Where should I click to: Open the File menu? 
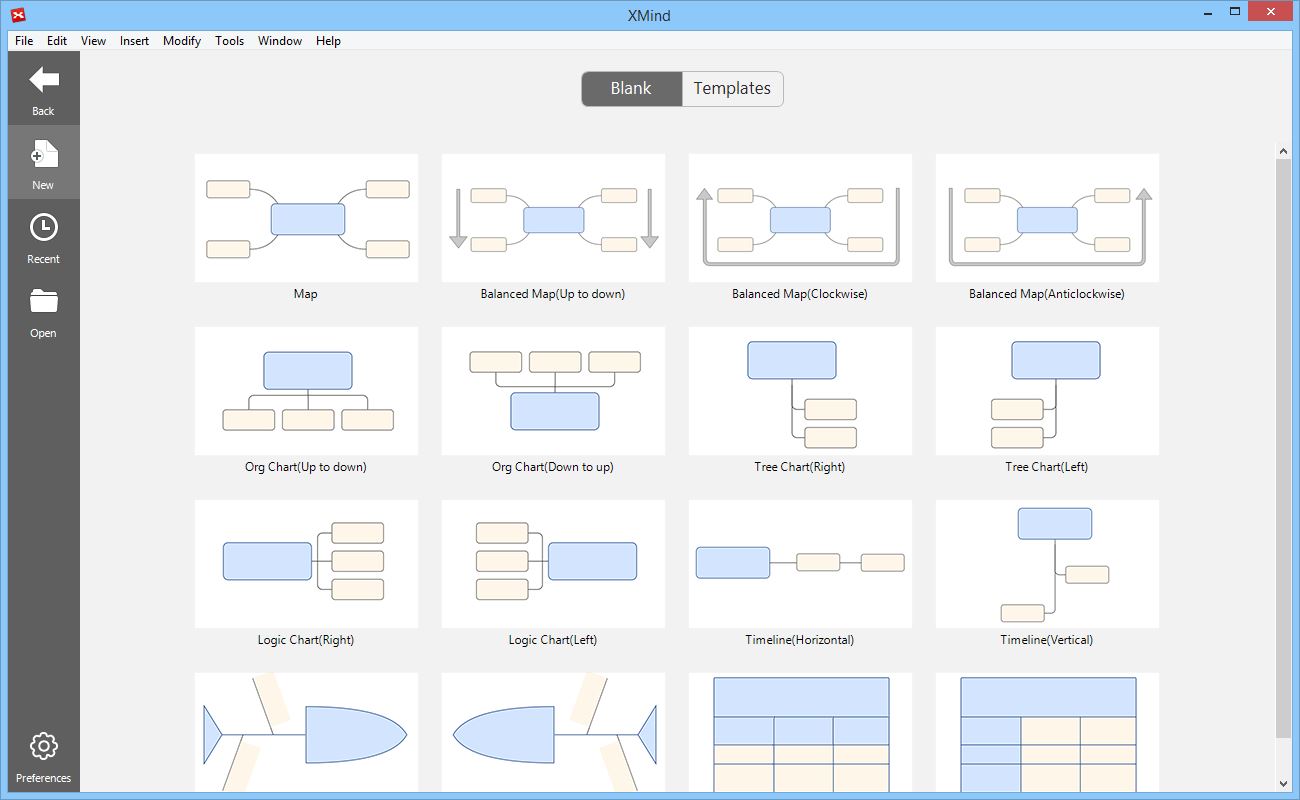(x=24, y=41)
